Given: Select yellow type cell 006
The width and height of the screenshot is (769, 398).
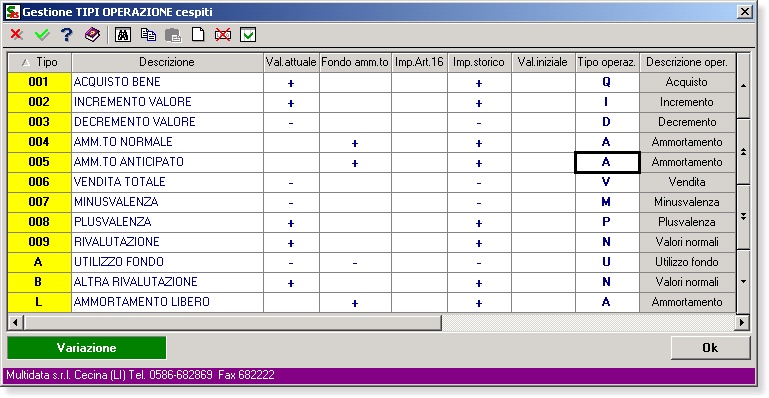Looking at the screenshot, I should pos(39,182).
